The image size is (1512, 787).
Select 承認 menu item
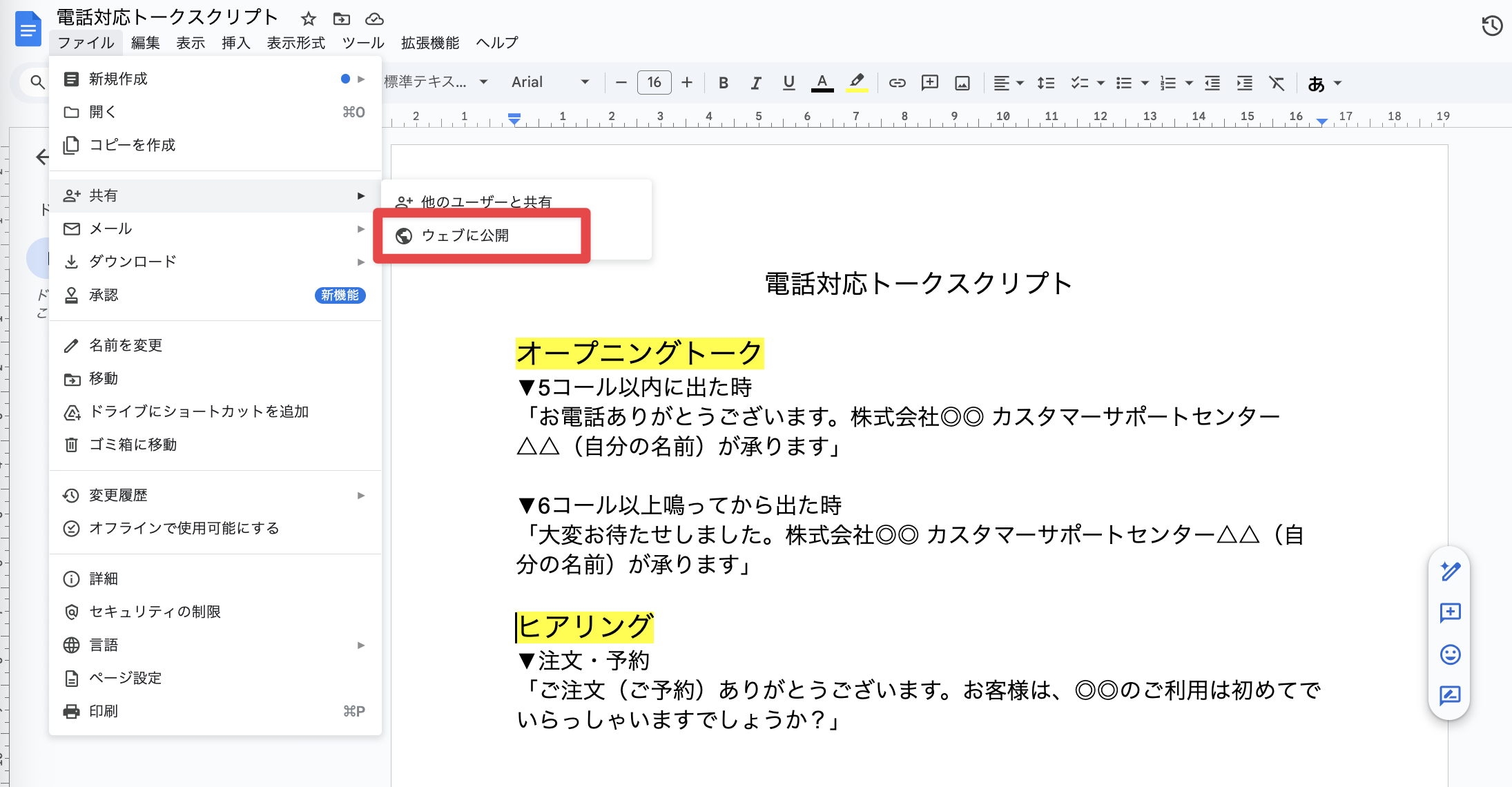215,295
